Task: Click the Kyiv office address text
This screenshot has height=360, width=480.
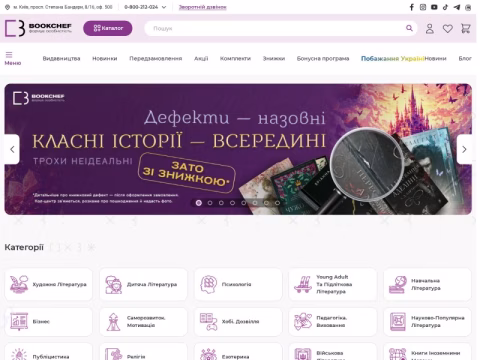Action: coord(63,7)
